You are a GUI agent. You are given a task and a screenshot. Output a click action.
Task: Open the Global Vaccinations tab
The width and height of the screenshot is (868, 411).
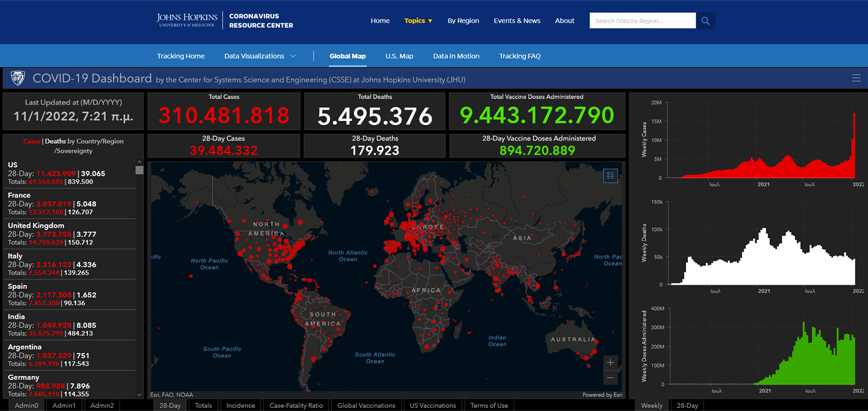tap(366, 405)
